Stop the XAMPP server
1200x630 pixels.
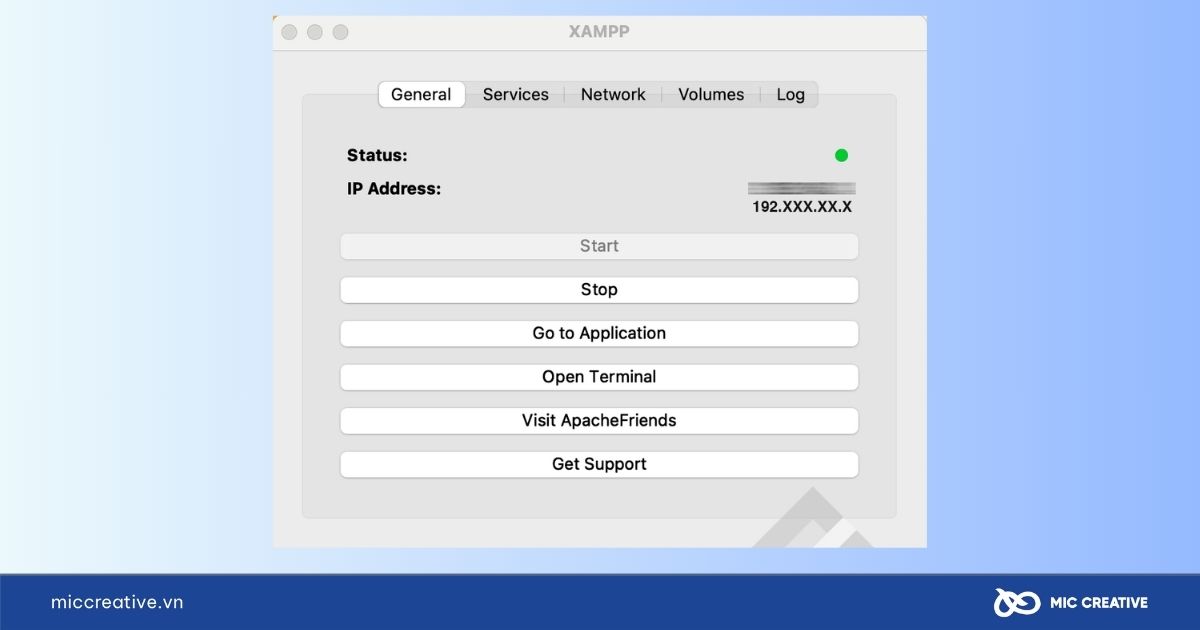click(x=599, y=290)
